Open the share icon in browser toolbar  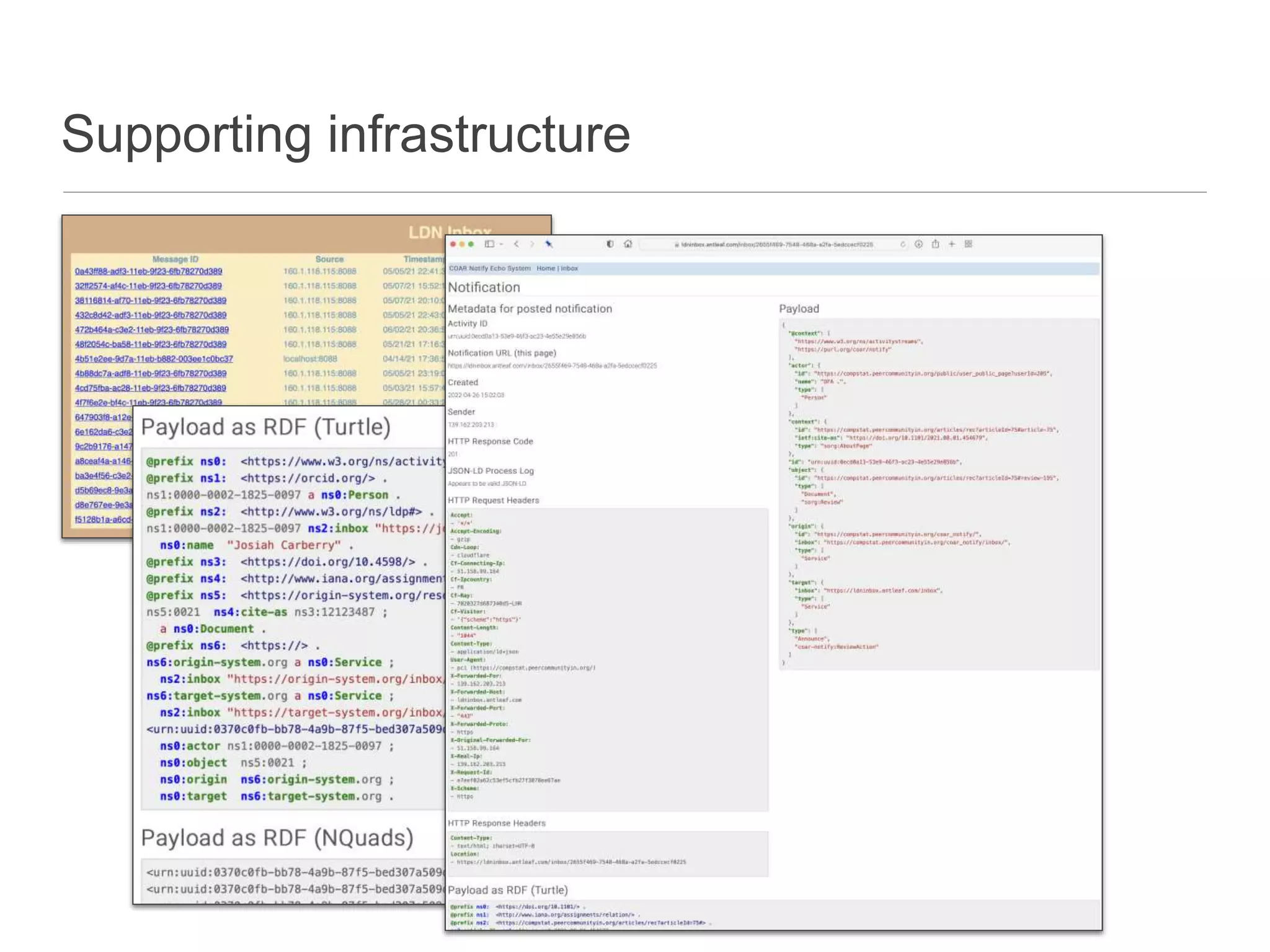click(935, 244)
